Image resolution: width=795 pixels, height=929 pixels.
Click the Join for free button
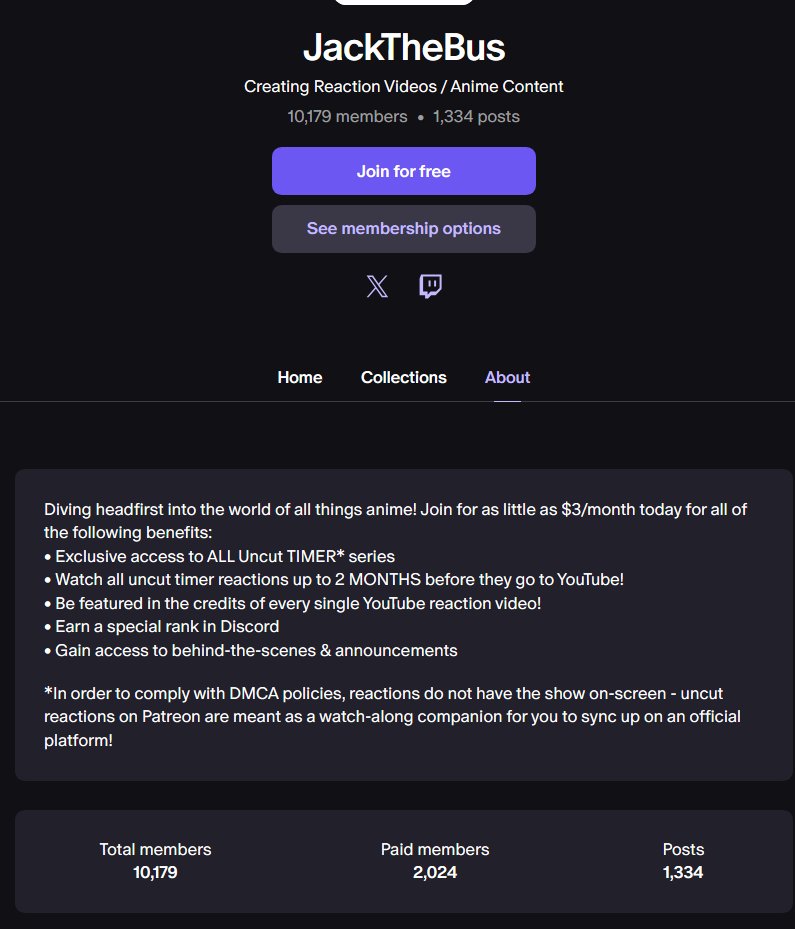(x=404, y=171)
